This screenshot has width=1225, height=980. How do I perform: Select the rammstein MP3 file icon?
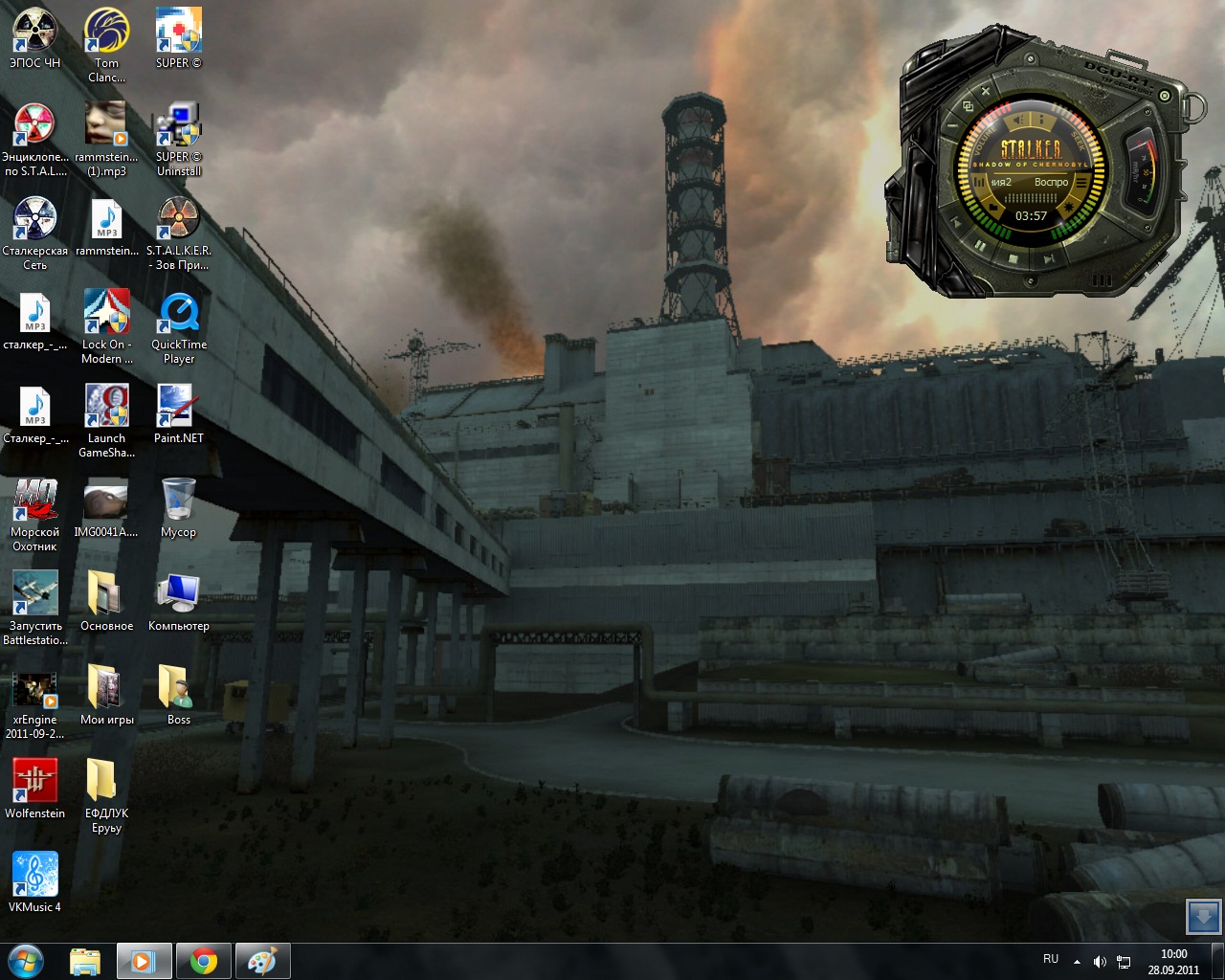point(106,228)
